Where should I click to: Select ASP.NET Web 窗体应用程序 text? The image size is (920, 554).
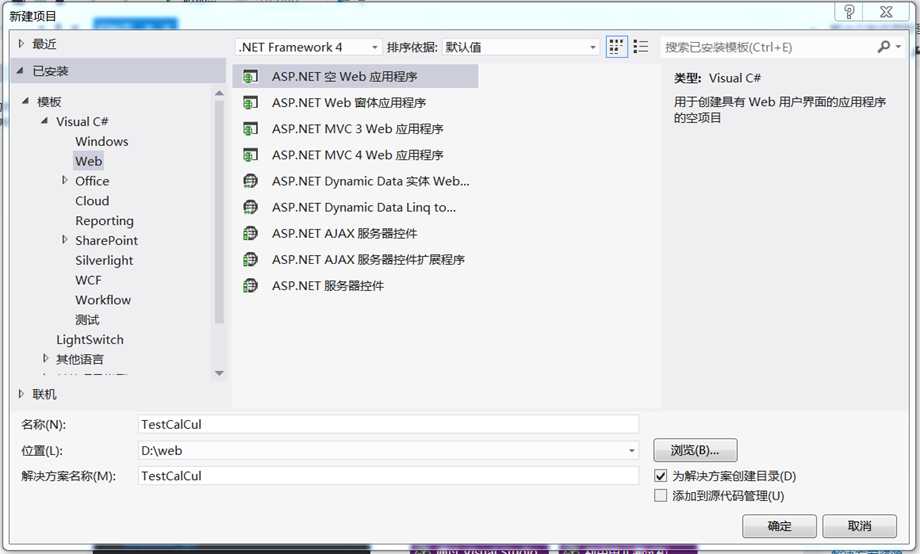tap(349, 103)
